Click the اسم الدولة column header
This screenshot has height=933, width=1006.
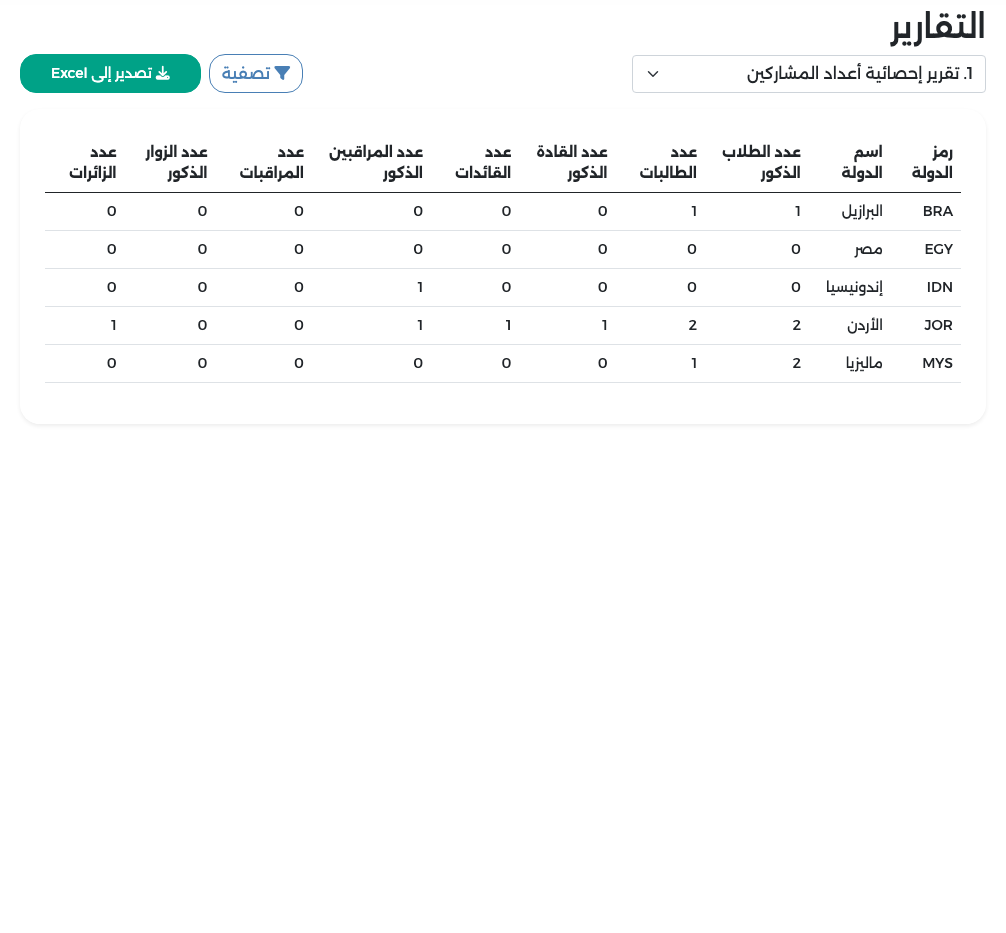click(x=862, y=162)
